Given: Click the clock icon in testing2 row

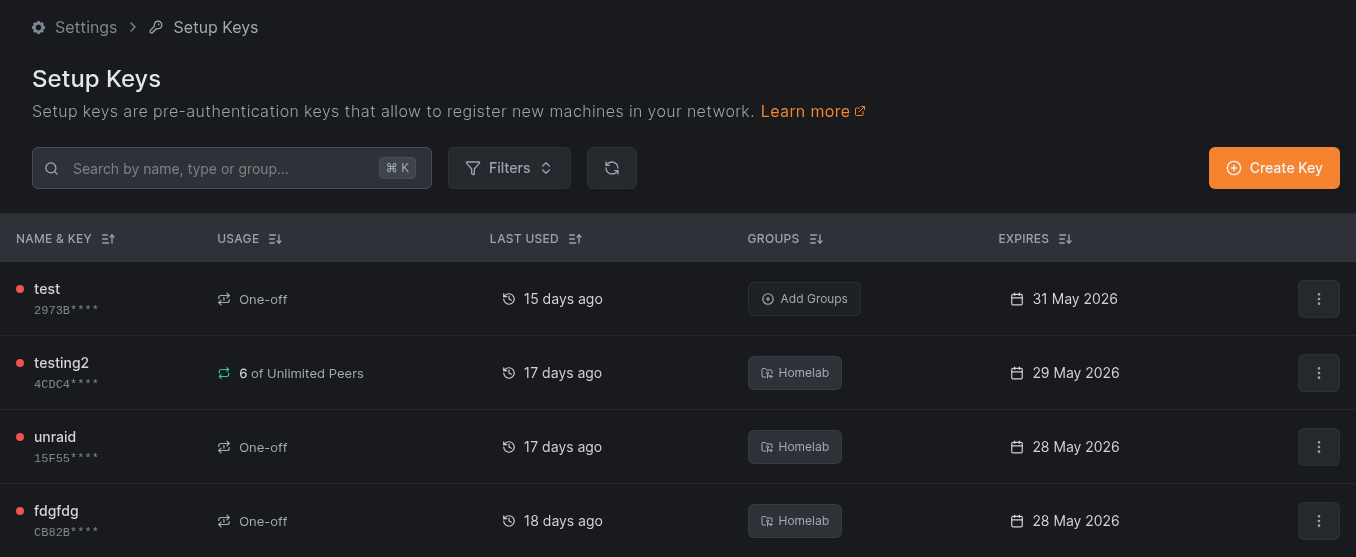Looking at the screenshot, I should pos(509,373).
